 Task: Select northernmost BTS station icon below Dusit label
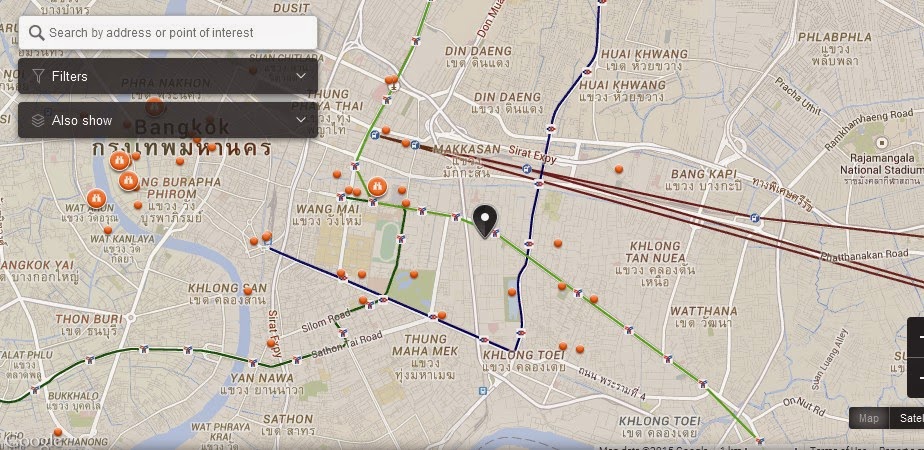416,41
